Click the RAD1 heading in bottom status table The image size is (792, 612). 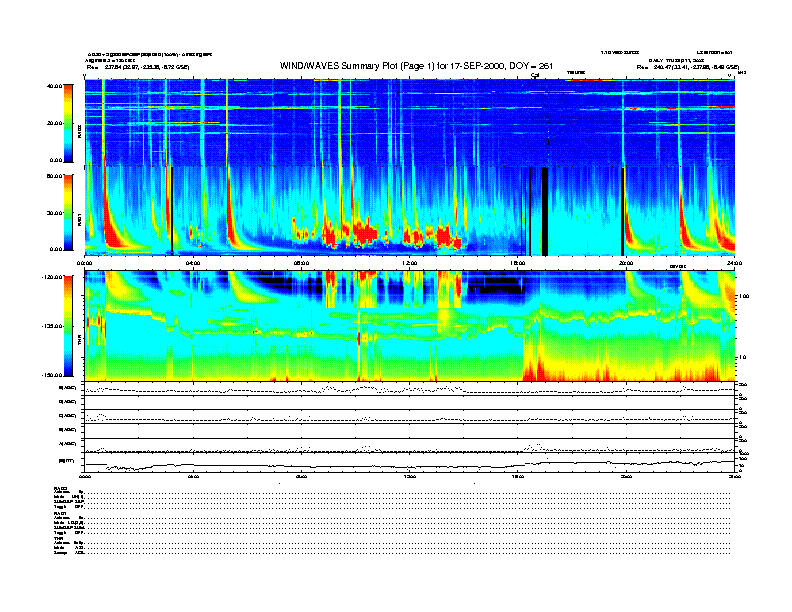point(61,514)
